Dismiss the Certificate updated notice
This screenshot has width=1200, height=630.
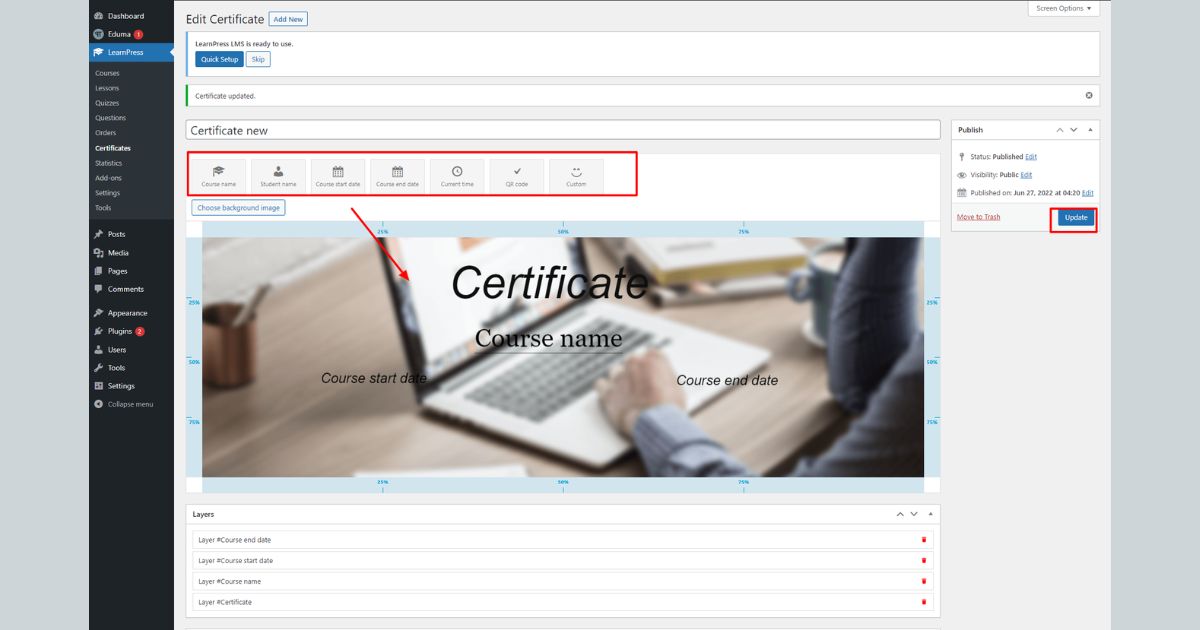(1089, 96)
